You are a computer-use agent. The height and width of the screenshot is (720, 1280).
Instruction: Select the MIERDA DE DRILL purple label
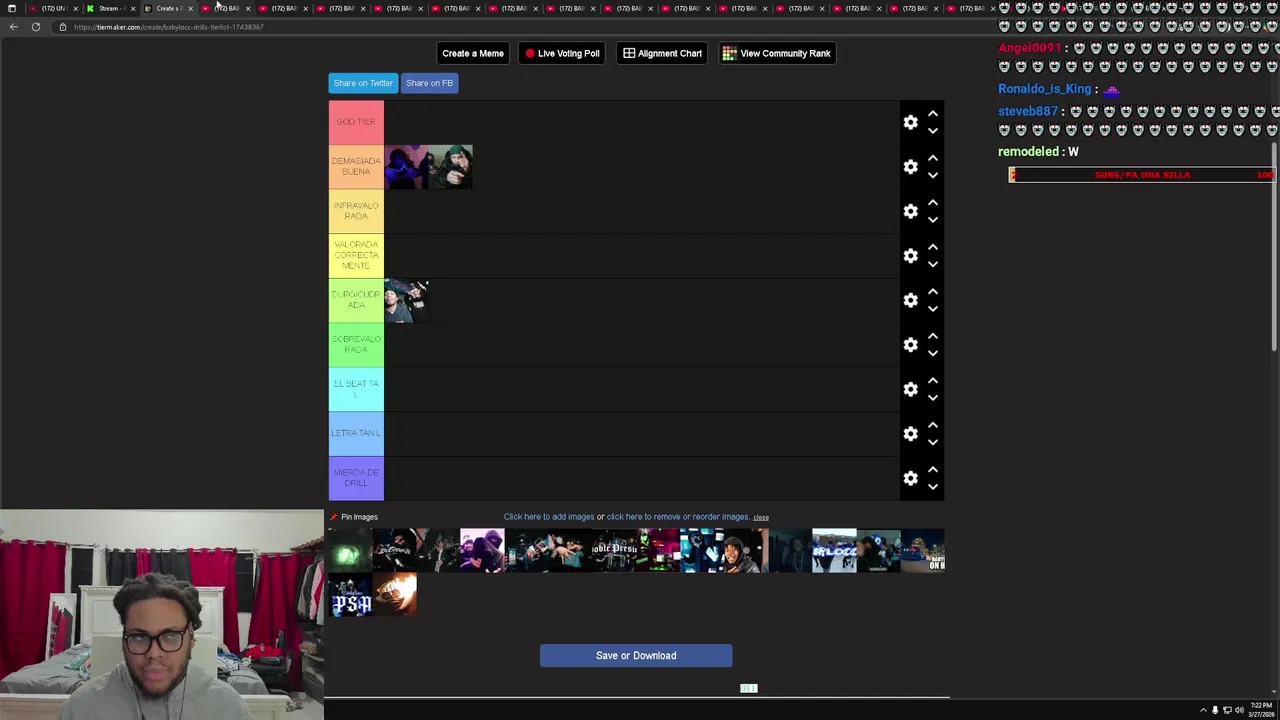point(356,478)
